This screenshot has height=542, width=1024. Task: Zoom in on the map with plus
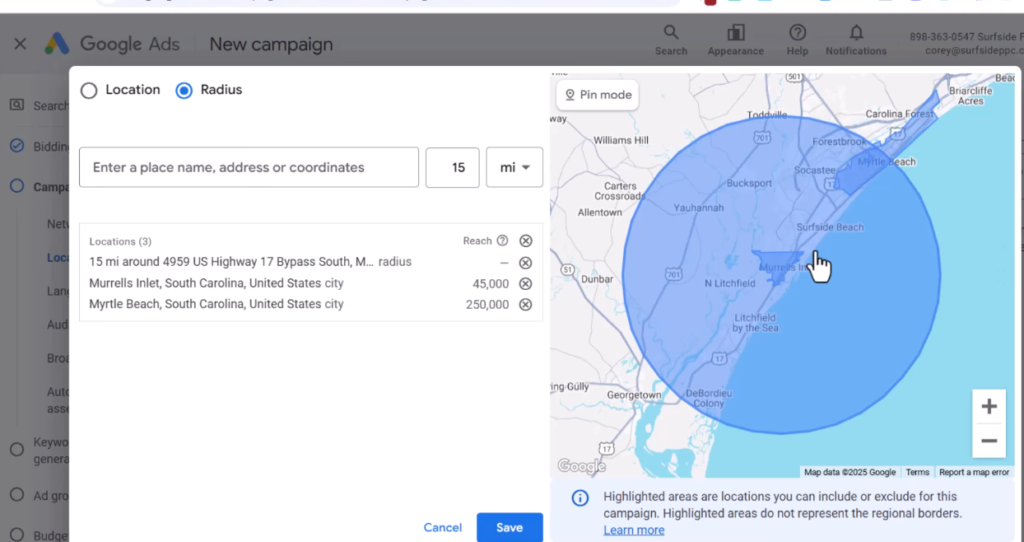click(989, 406)
